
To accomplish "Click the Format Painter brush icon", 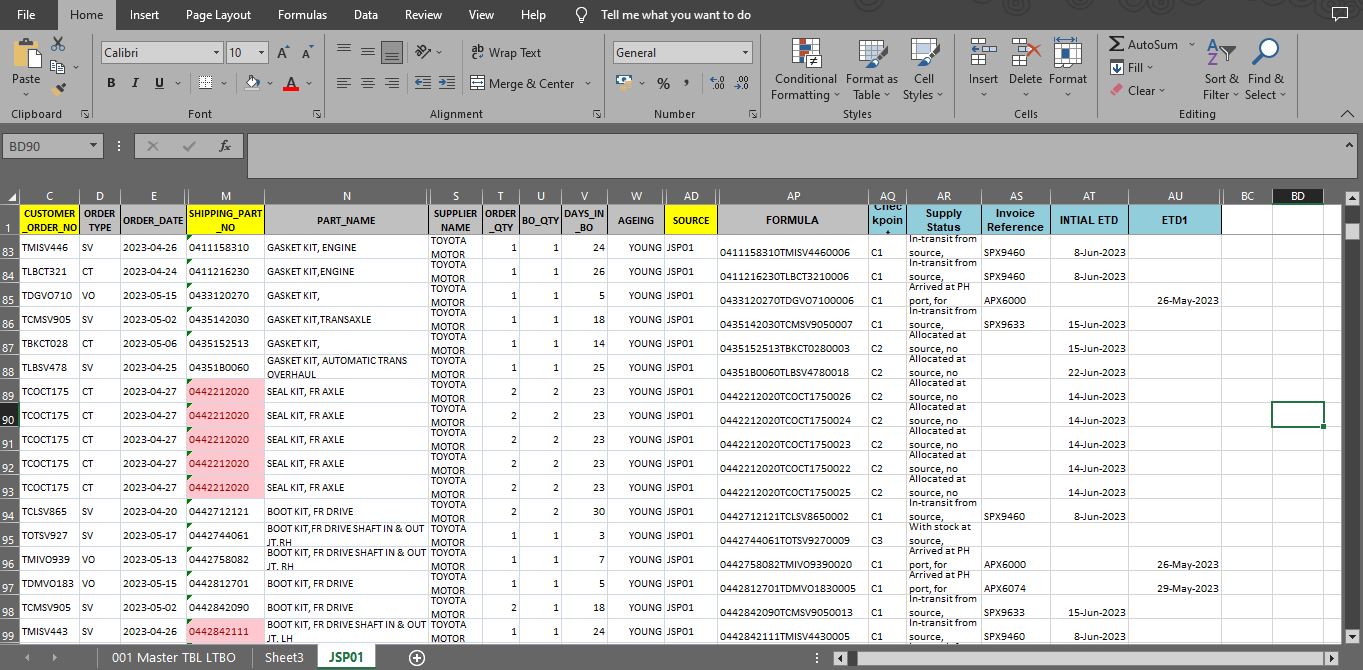I will click(x=58, y=88).
